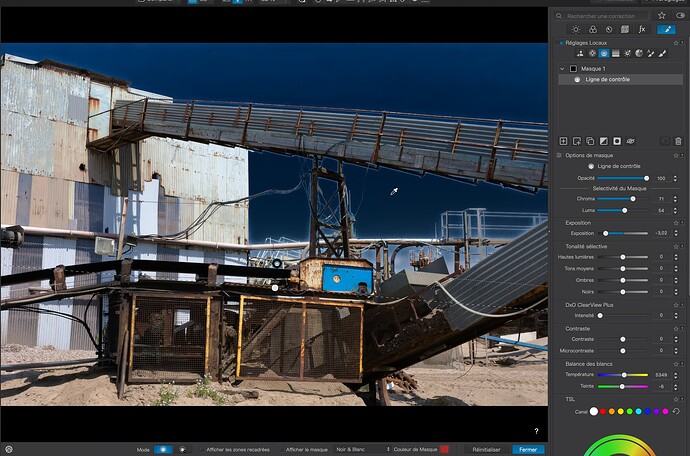Duplicate the selected mask
The image size is (690, 456).
tap(590, 141)
